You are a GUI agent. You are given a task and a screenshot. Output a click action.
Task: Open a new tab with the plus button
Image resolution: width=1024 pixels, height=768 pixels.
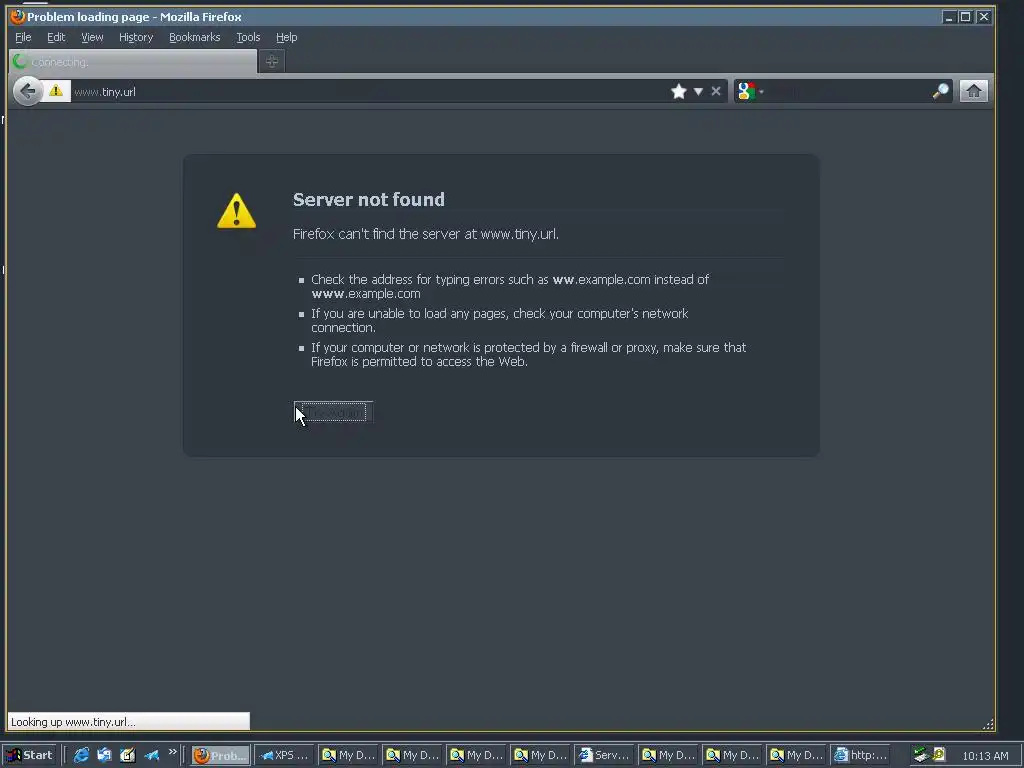[272, 61]
